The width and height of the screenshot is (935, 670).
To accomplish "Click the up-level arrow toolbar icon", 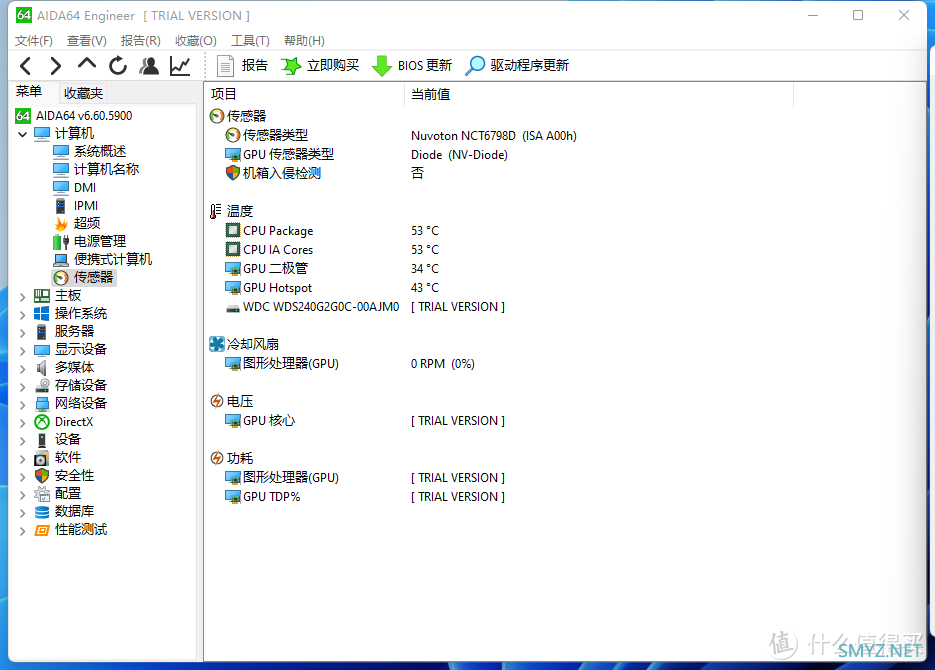I will coord(86,64).
